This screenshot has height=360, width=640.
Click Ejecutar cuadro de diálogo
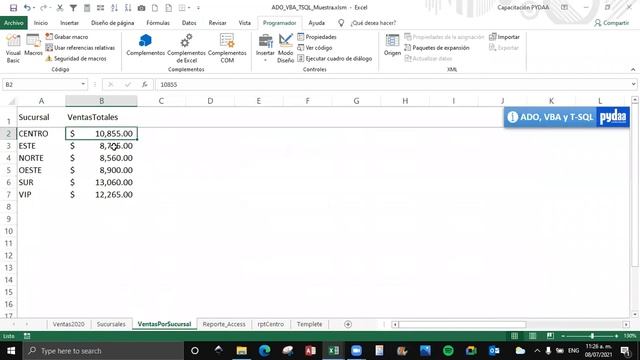pos(335,59)
